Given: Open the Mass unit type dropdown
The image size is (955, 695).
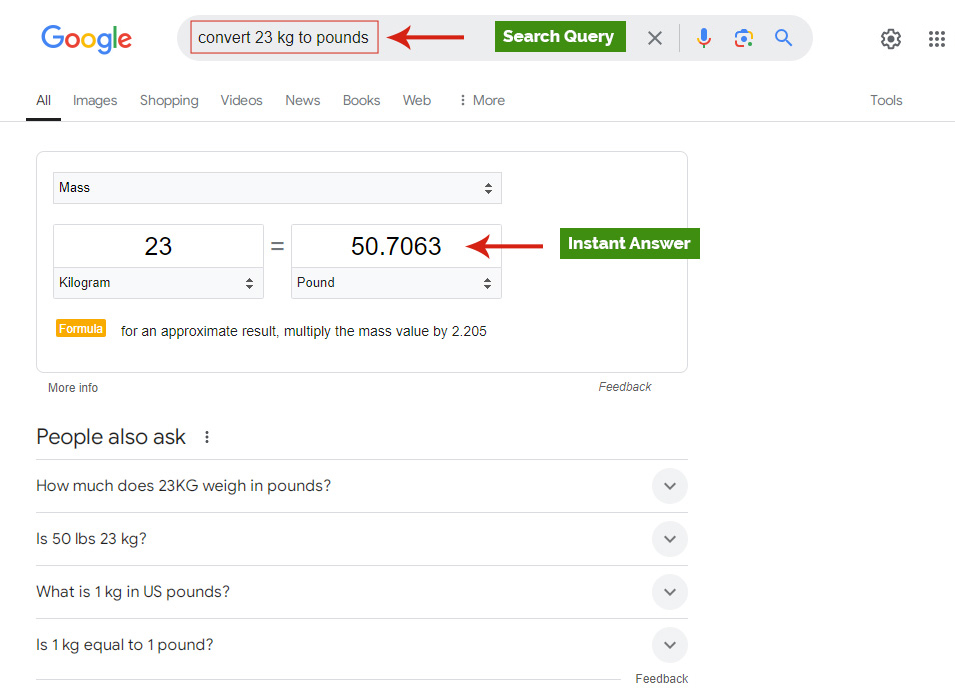Looking at the screenshot, I should click(x=277, y=188).
